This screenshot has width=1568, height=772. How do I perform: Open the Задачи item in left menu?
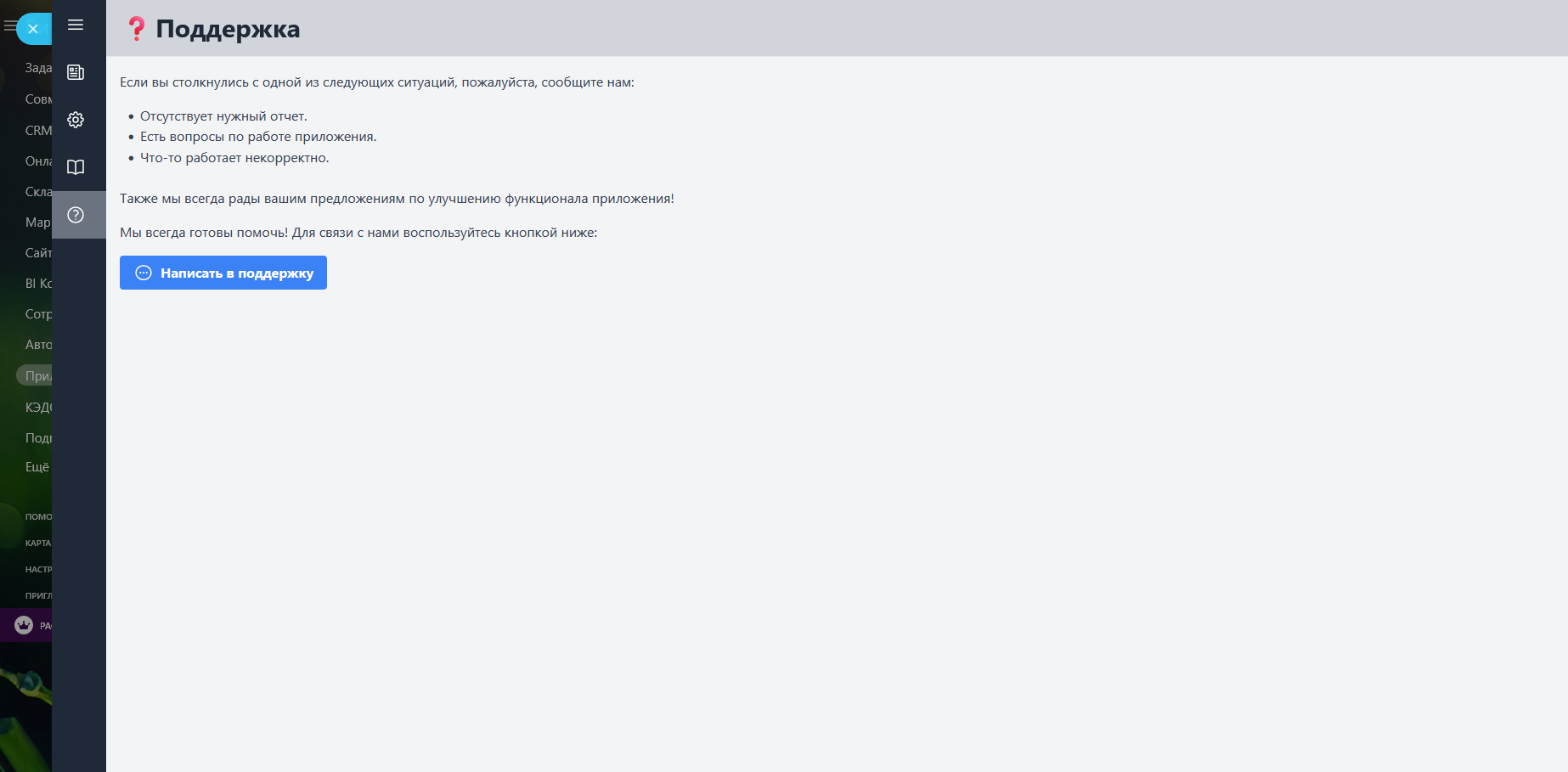pos(38,68)
